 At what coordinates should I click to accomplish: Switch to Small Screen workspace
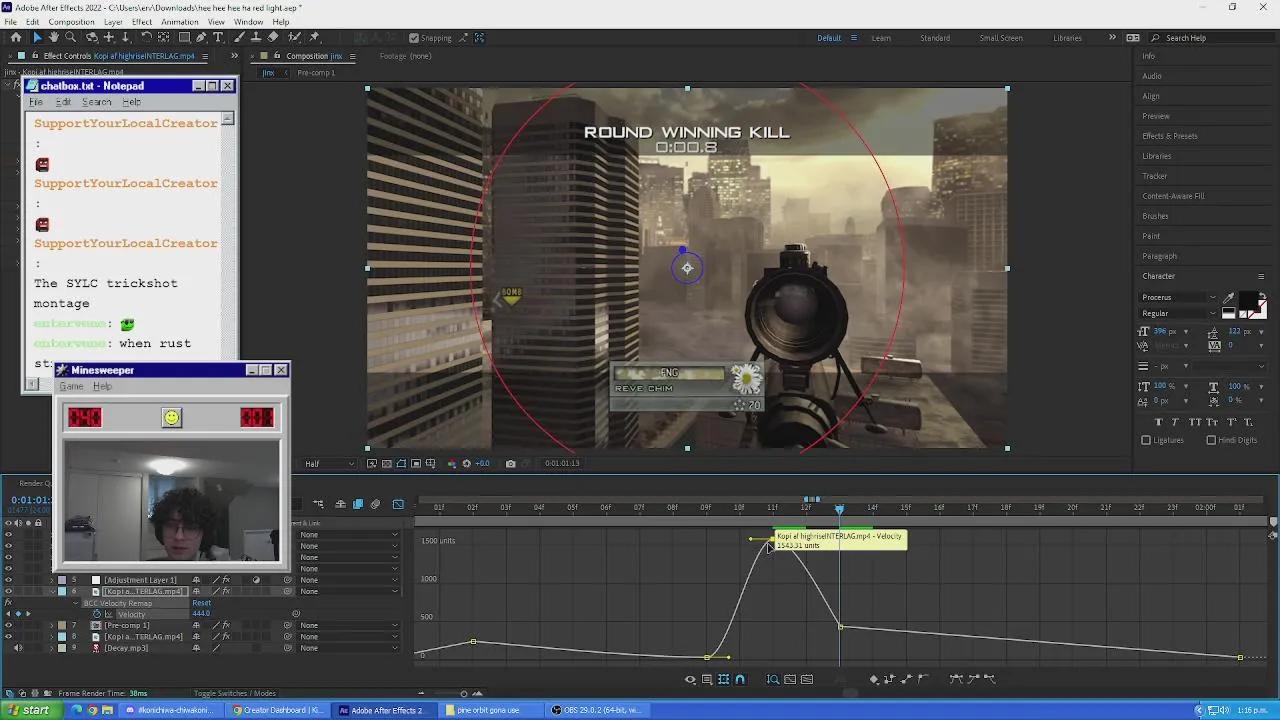pos(1001,38)
